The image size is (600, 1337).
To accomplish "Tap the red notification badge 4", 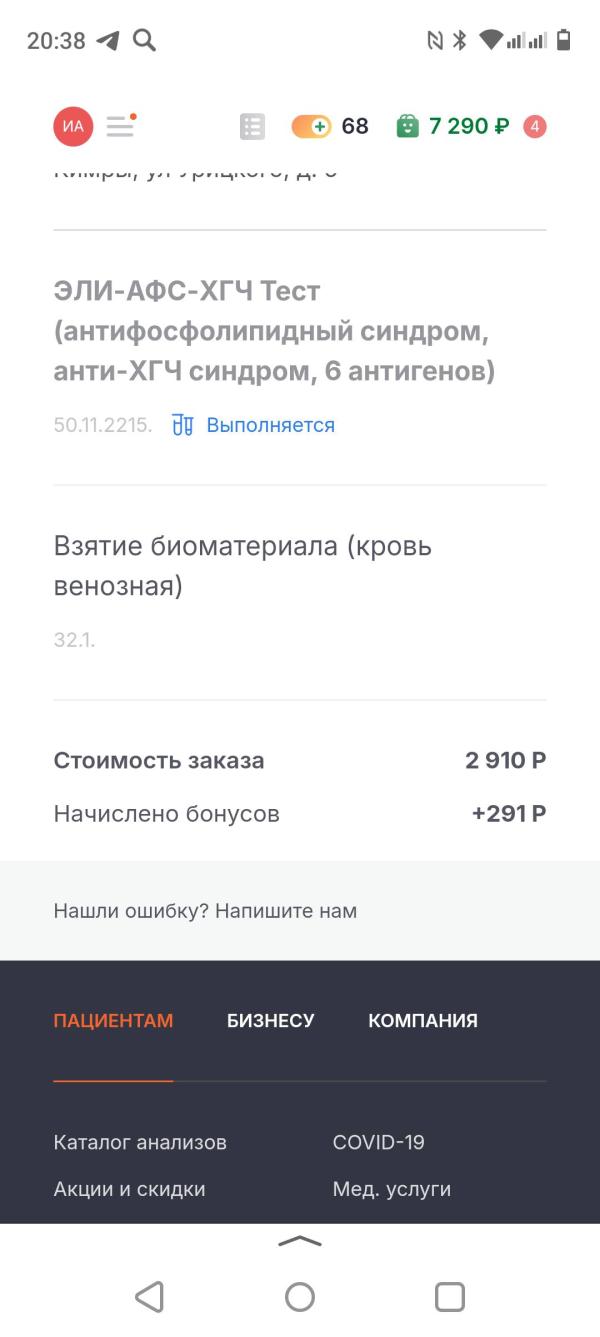I will coord(535,126).
